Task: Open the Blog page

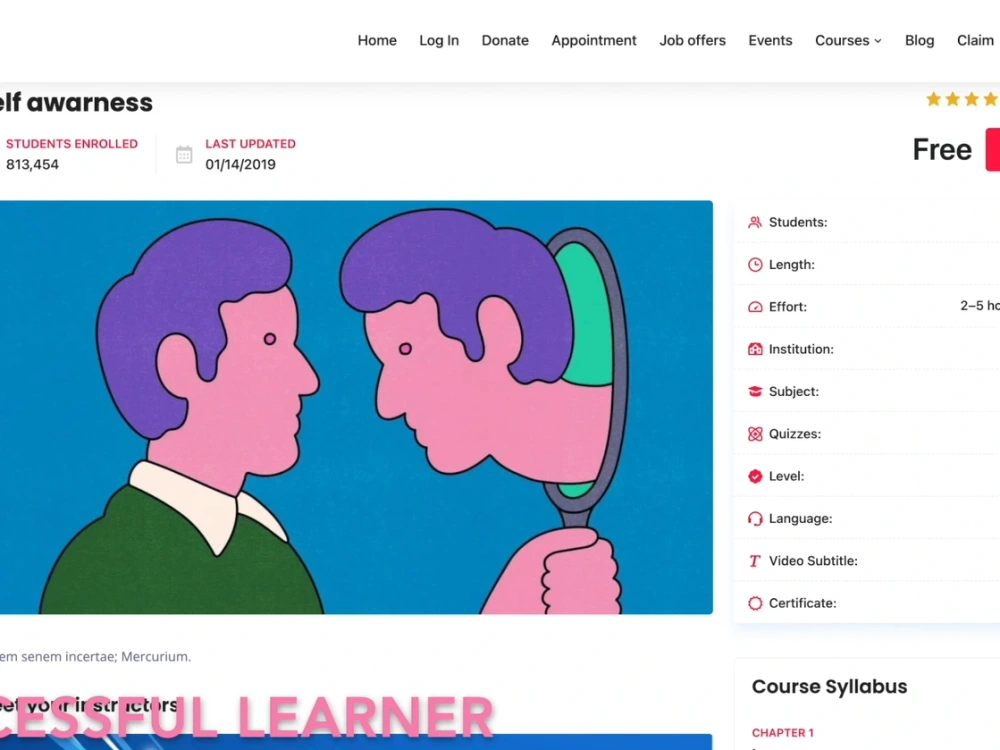Action: tap(920, 40)
